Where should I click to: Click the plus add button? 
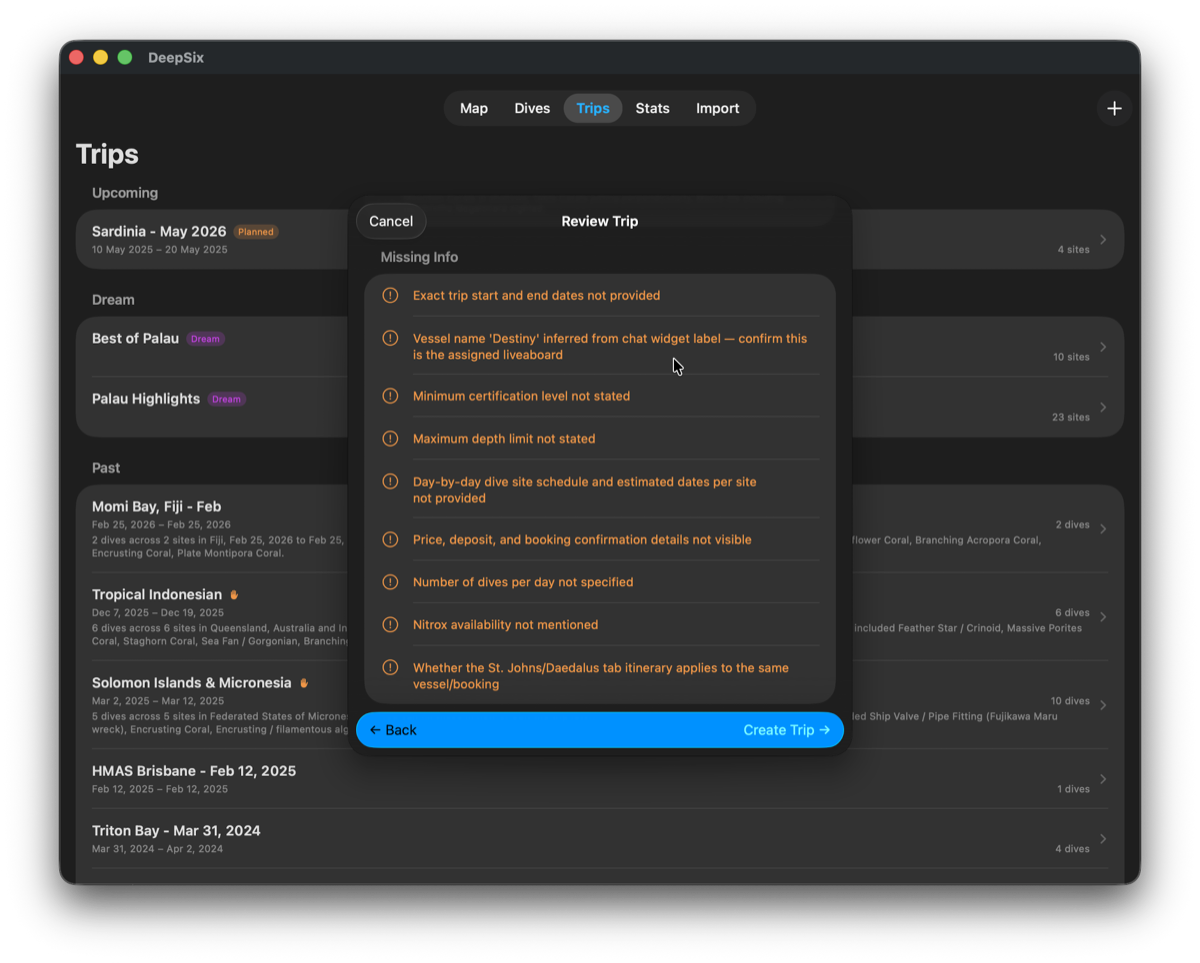point(1114,108)
